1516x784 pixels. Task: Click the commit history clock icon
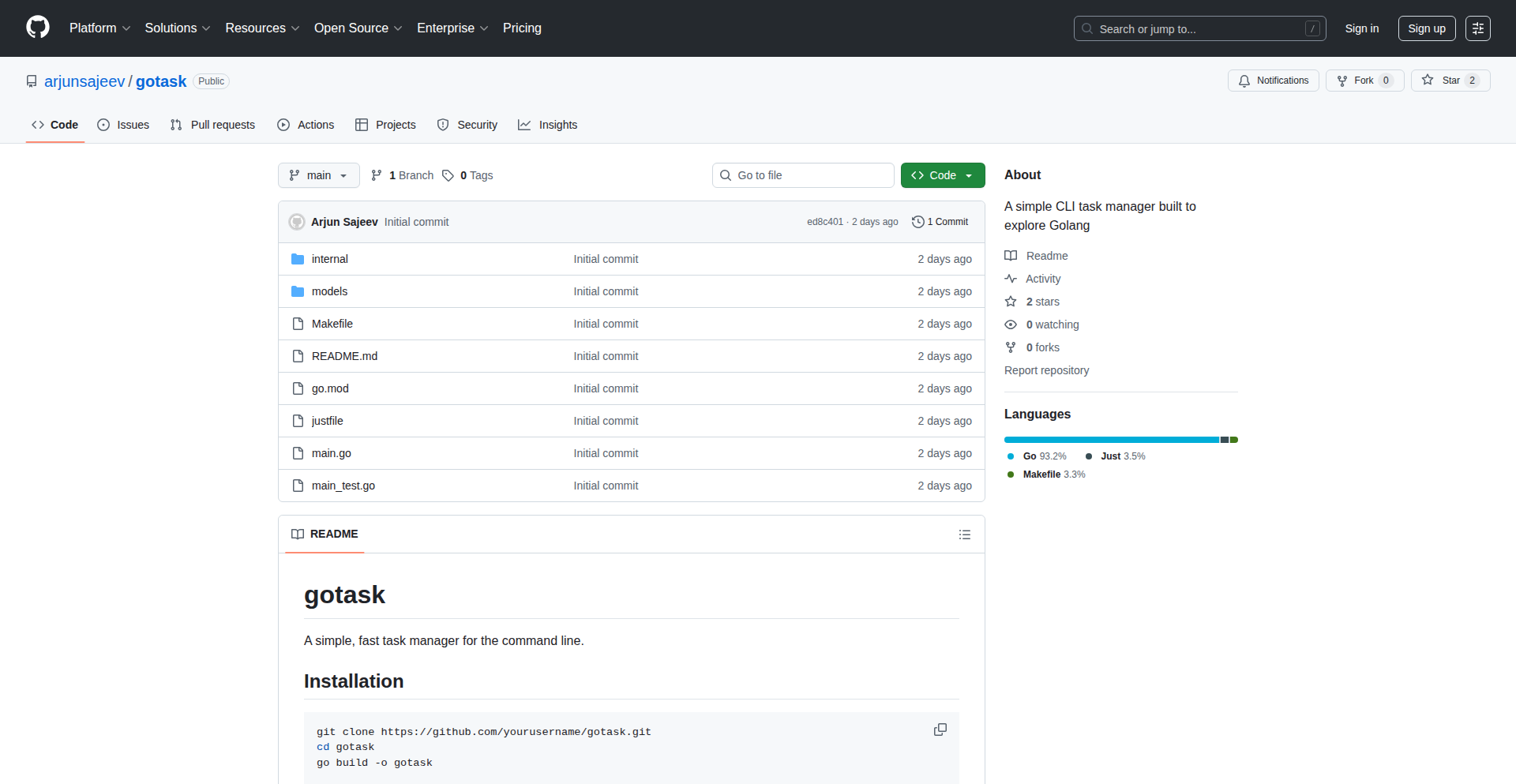click(x=917, y=222)
